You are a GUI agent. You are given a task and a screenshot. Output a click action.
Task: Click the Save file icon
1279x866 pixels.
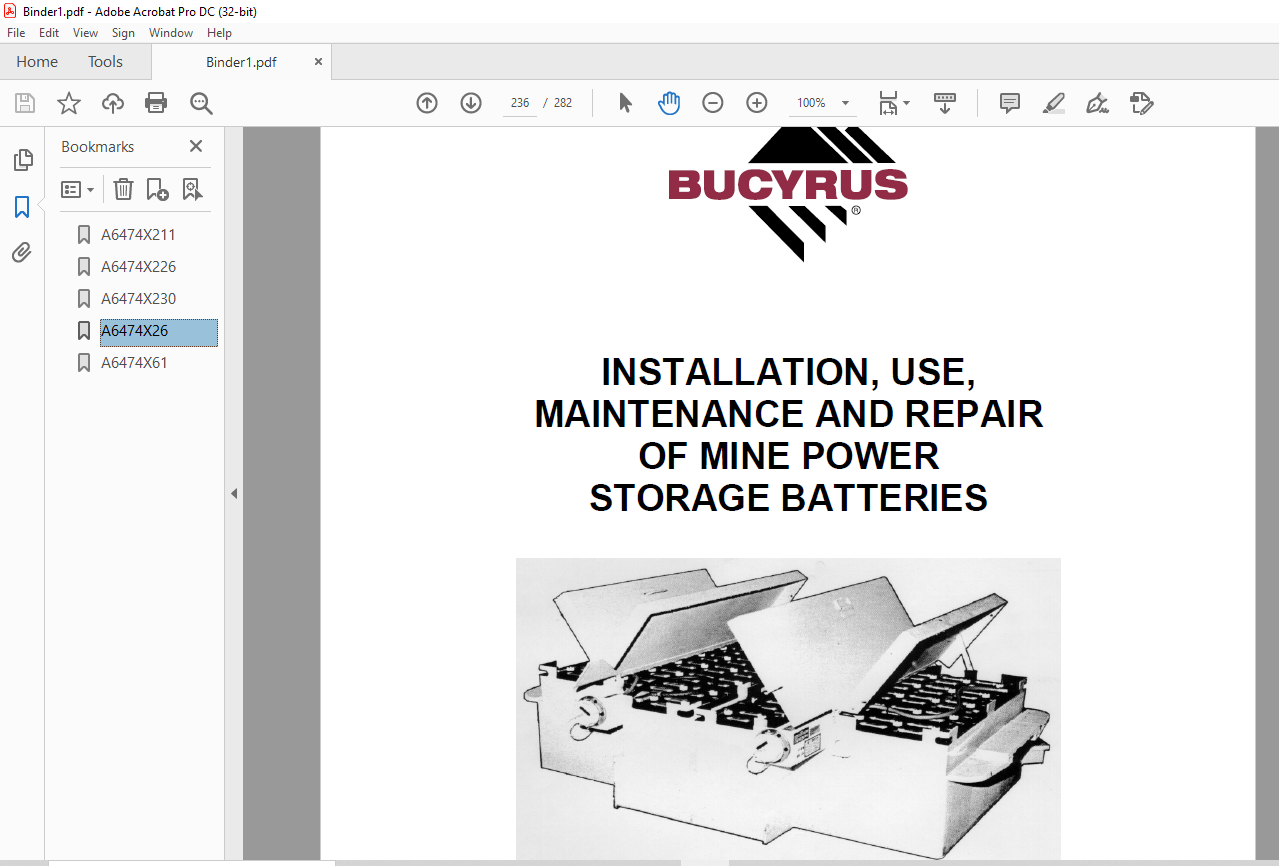[x=25, y=103]
